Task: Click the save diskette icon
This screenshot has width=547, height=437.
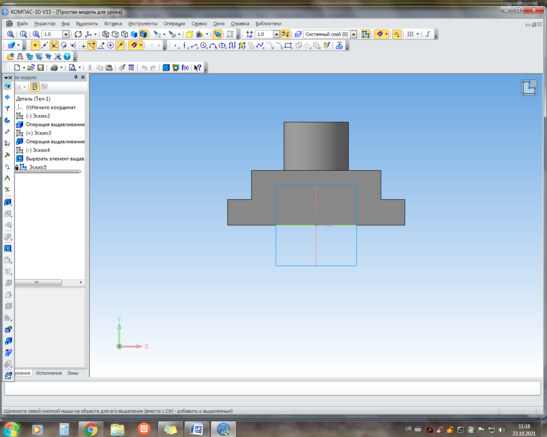Action: [40, 68]
